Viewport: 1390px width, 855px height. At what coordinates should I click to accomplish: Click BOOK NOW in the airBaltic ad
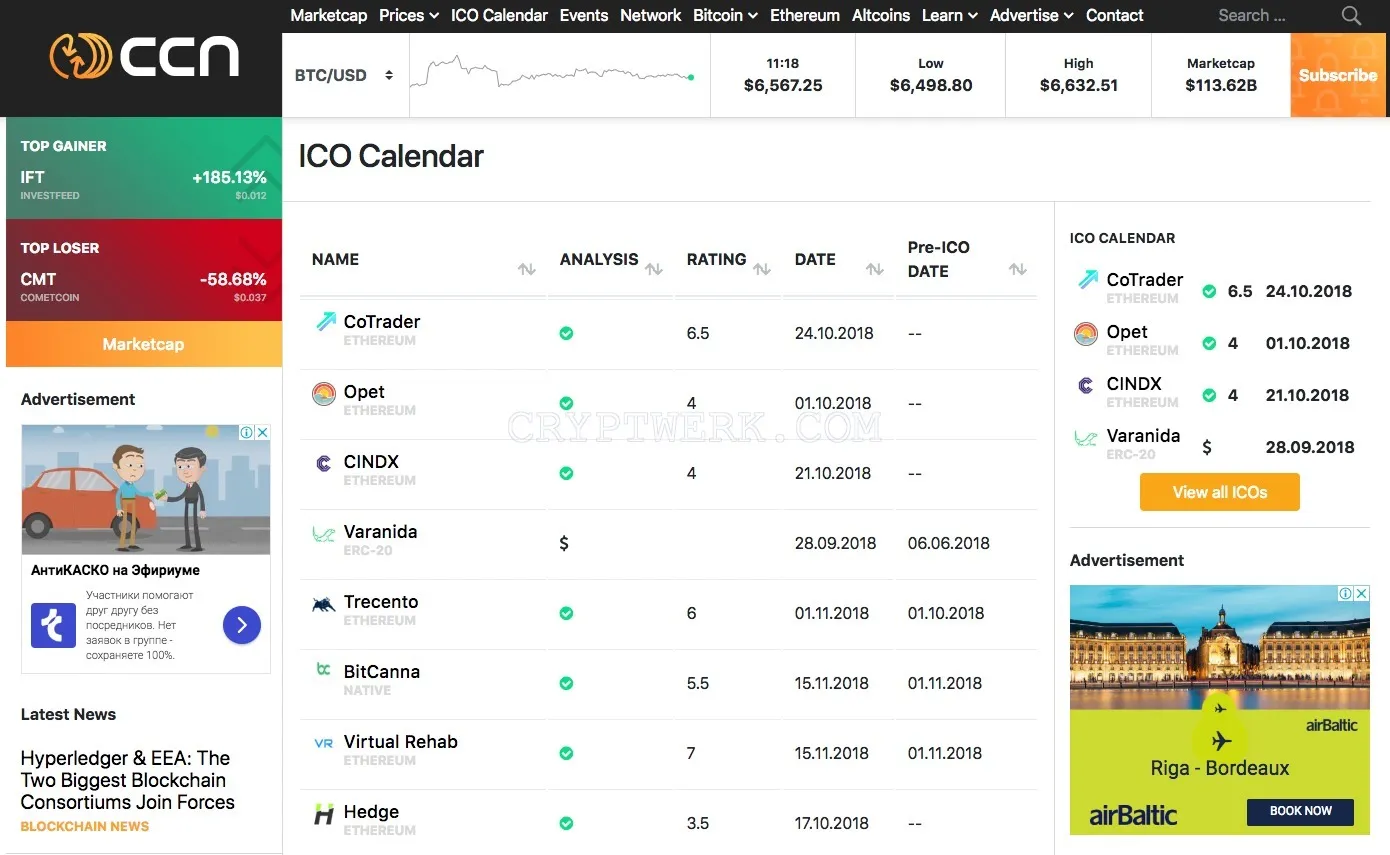(x=1300, y=811)
